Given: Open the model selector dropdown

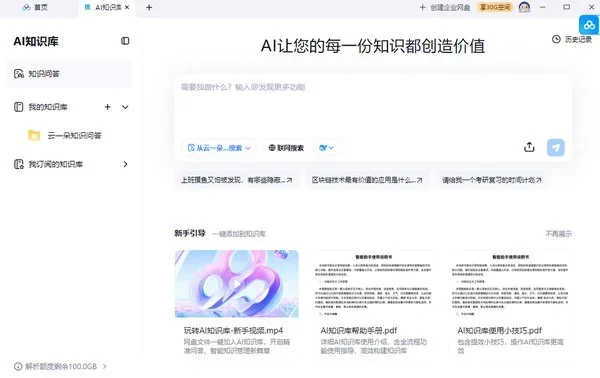Looking at the screenshot, I should coord(326,148).
